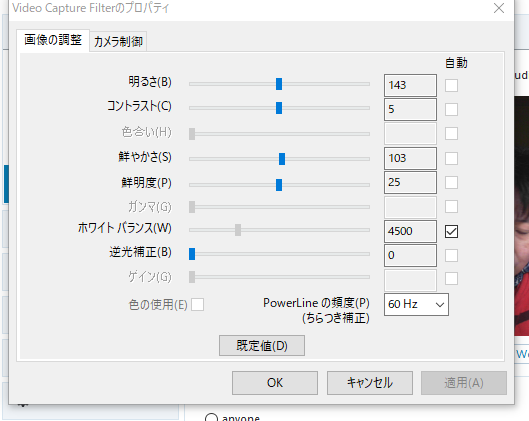Click the 鮮やかさ saturation slider thumb
Screen dimensions: 529x421
[x=282, y=159]
